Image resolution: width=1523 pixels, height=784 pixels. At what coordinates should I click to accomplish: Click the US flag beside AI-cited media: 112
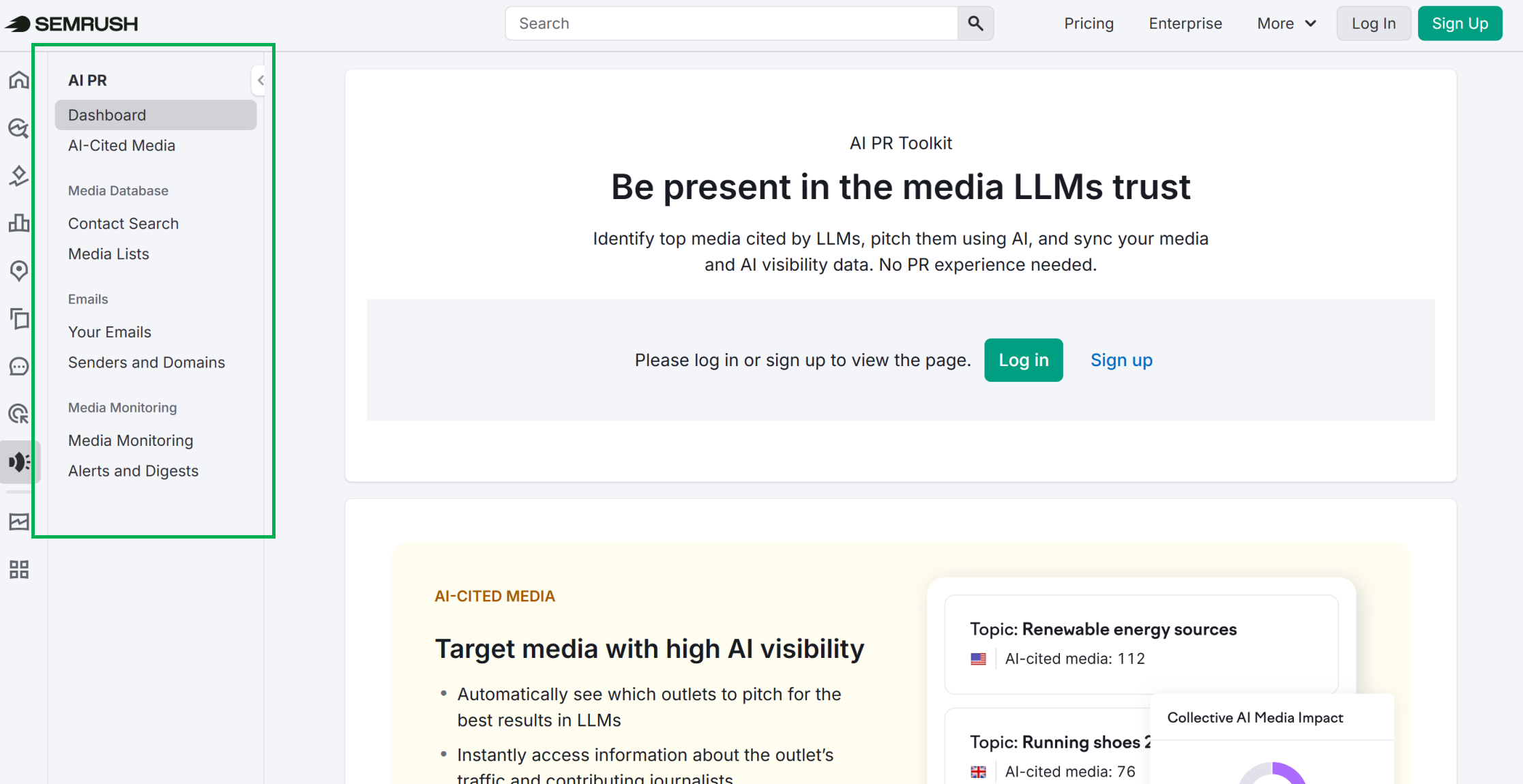point(978,659)
